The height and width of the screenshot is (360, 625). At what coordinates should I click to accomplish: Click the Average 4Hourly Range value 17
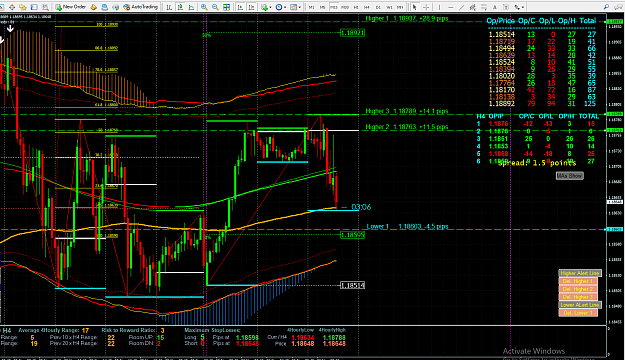coord(85,330)
